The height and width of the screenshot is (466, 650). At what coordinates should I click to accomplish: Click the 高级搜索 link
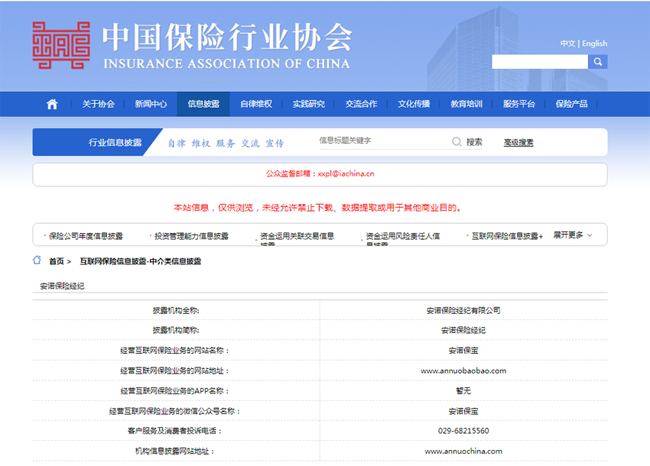519,143
